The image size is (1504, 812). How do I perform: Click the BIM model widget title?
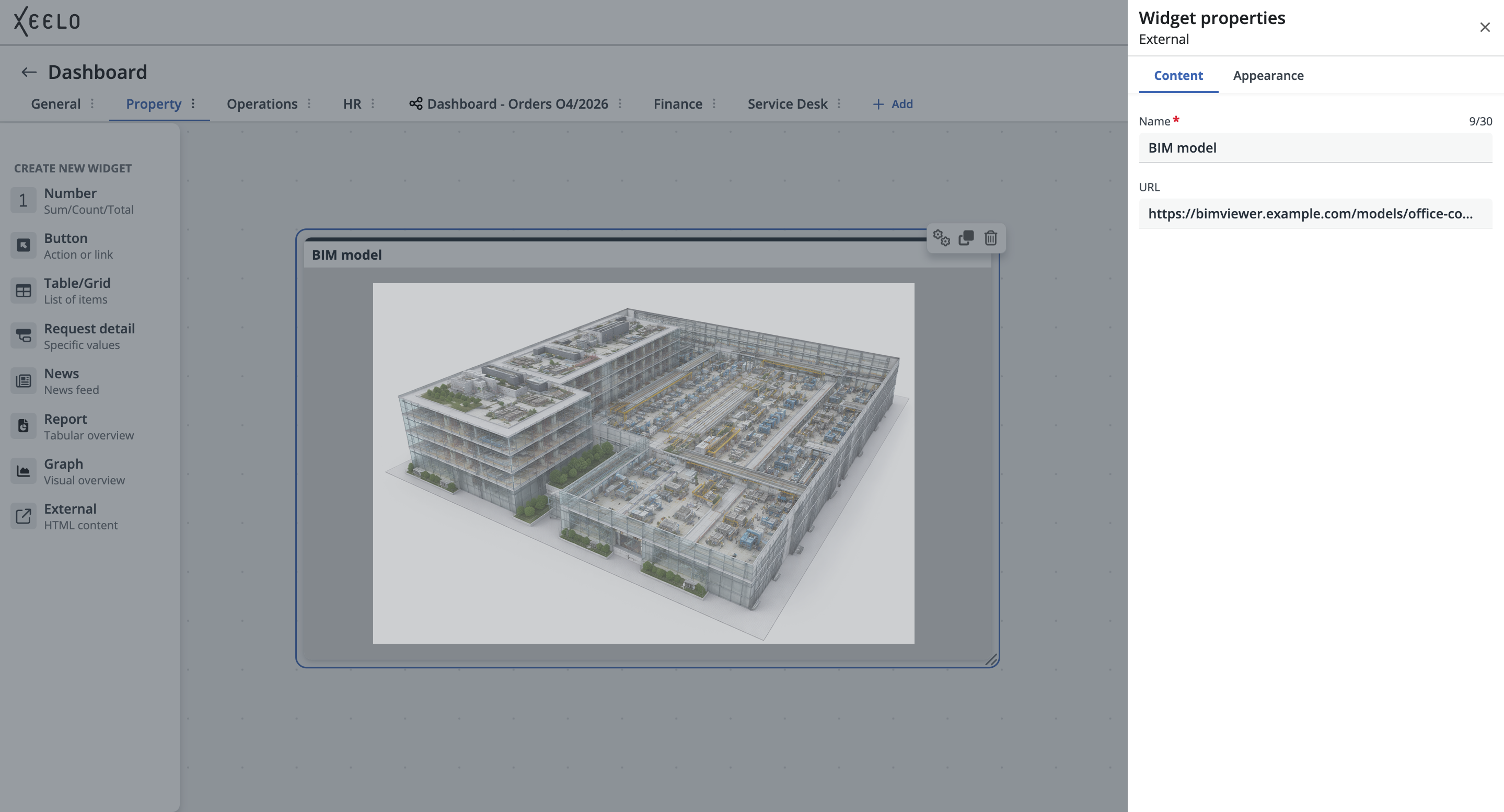point(347,255)
